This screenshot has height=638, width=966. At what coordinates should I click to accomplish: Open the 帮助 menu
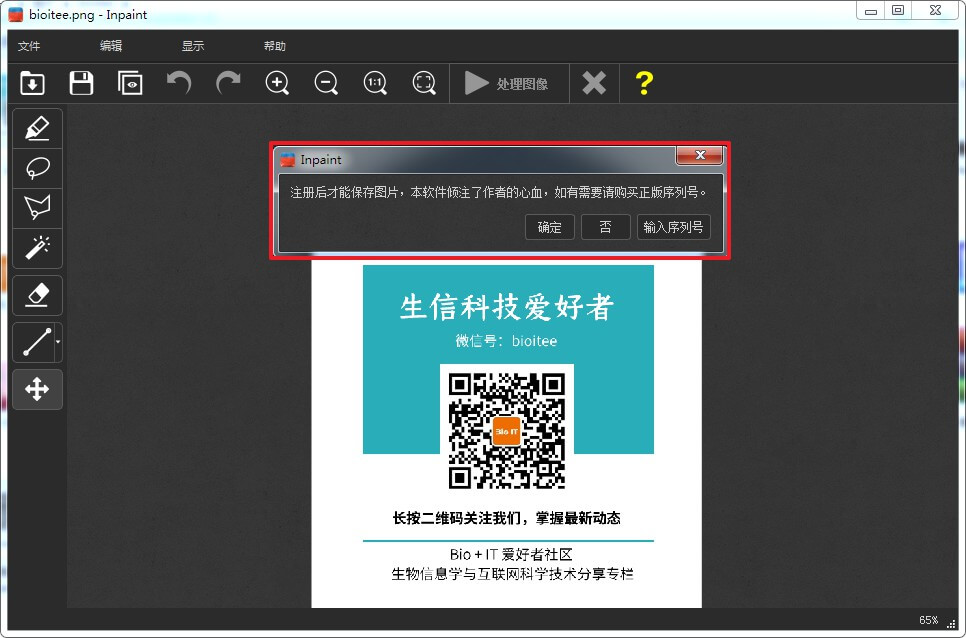click(275, 46)
